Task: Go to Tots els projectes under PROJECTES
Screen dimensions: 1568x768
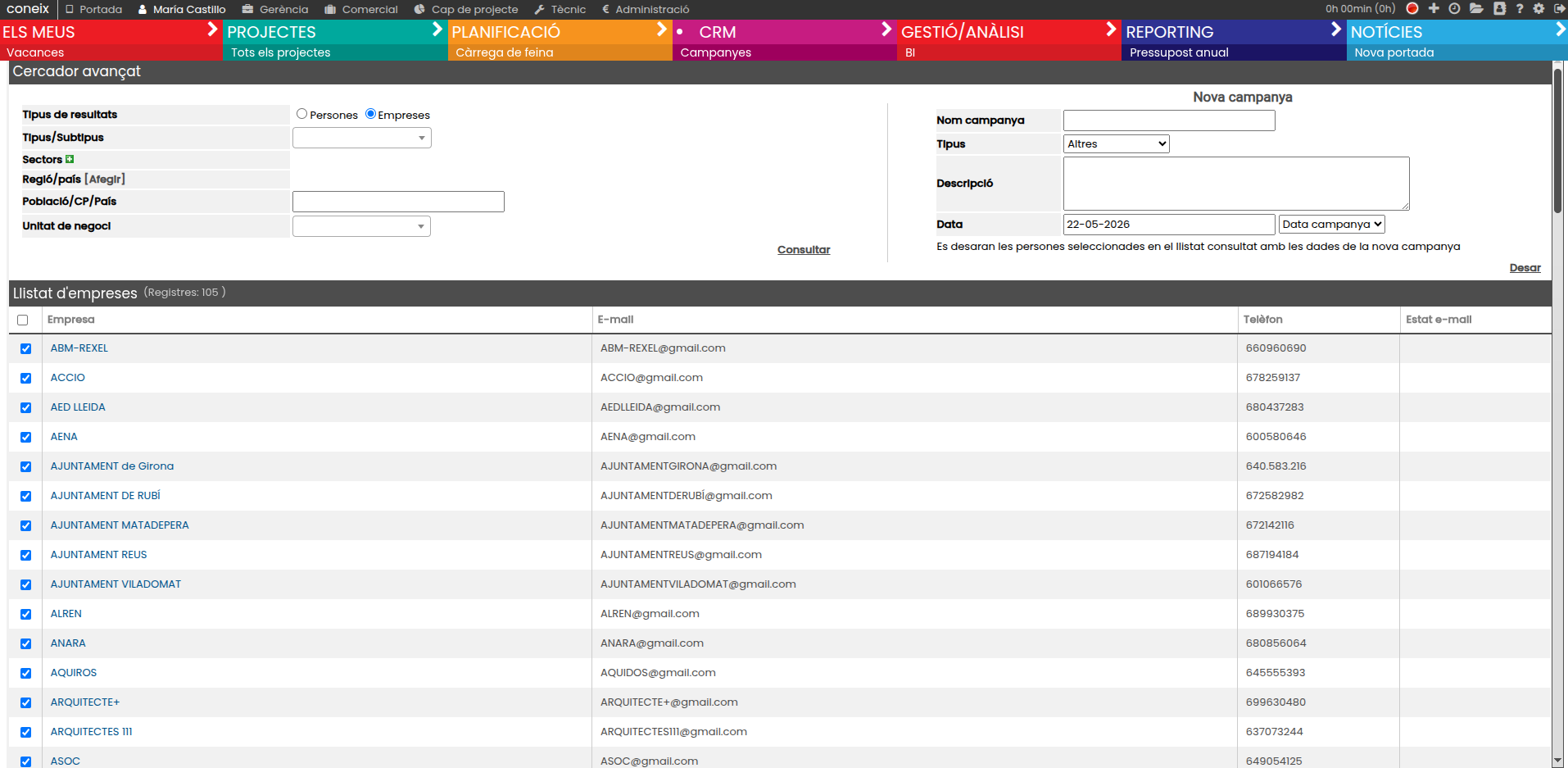Action: (x=280, y=52)
